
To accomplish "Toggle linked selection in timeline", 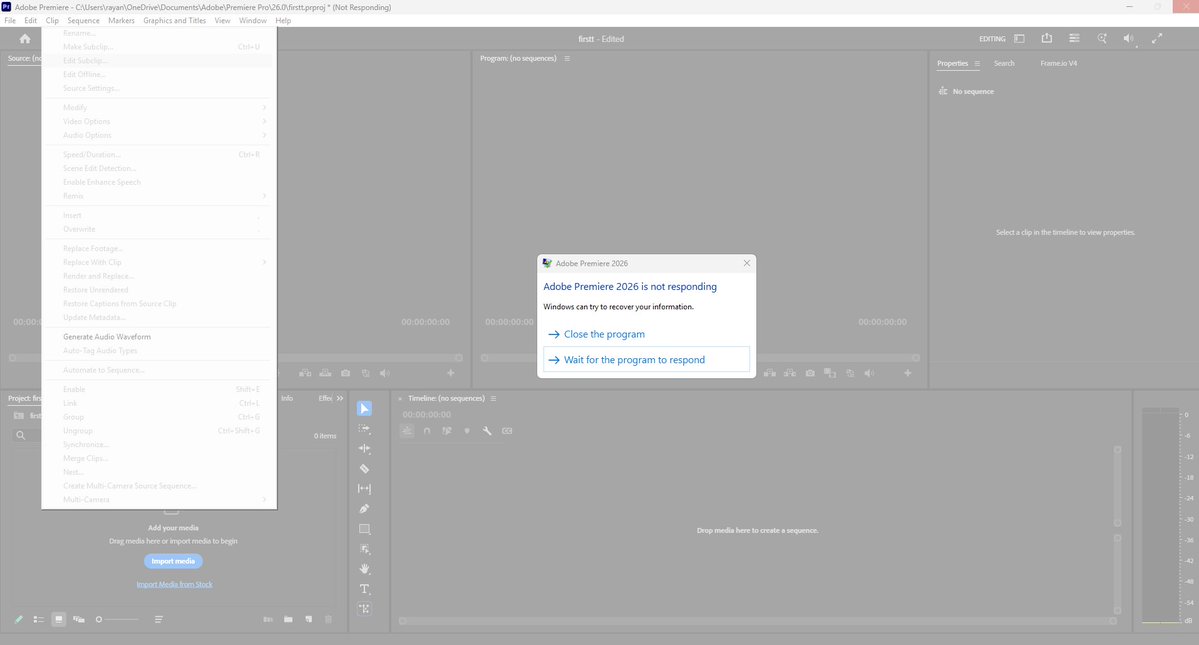I will coord(447,431).
